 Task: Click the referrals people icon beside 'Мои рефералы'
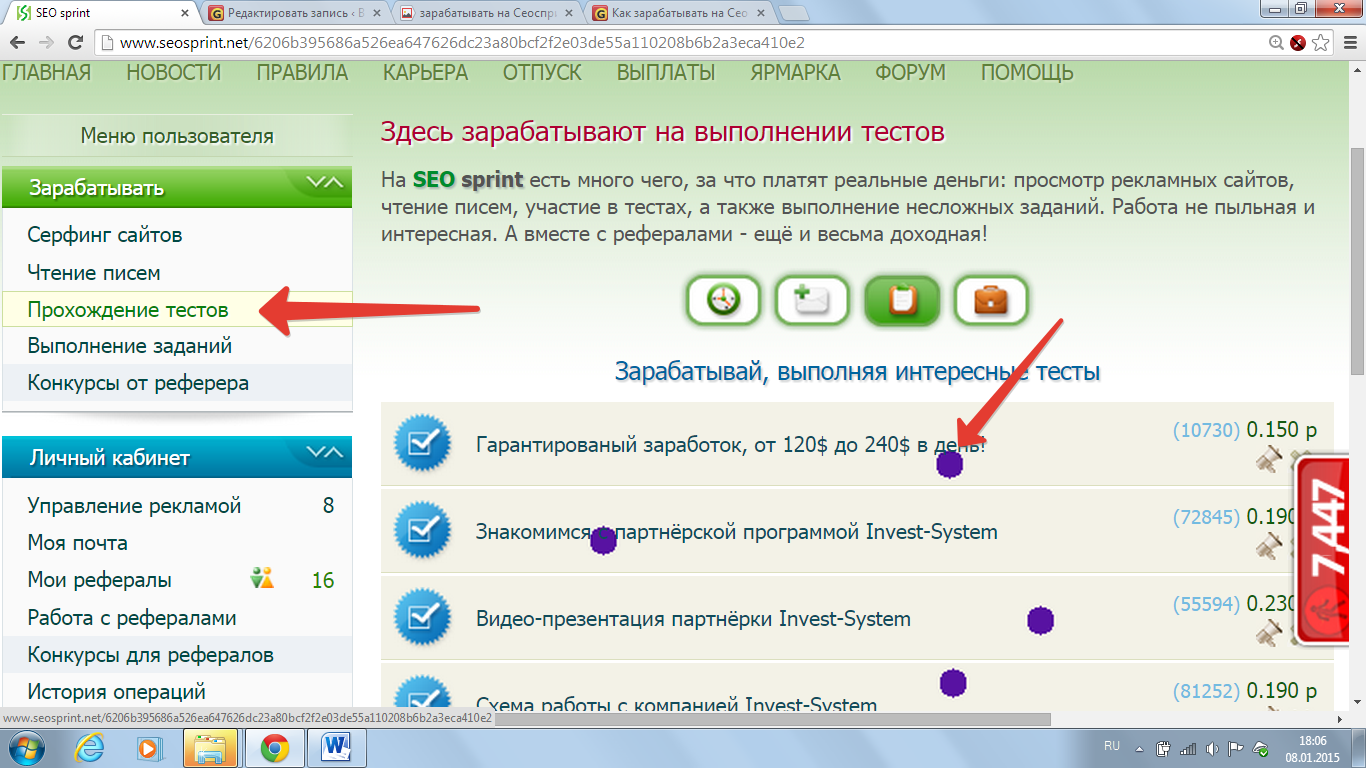[x=262, y=579]
